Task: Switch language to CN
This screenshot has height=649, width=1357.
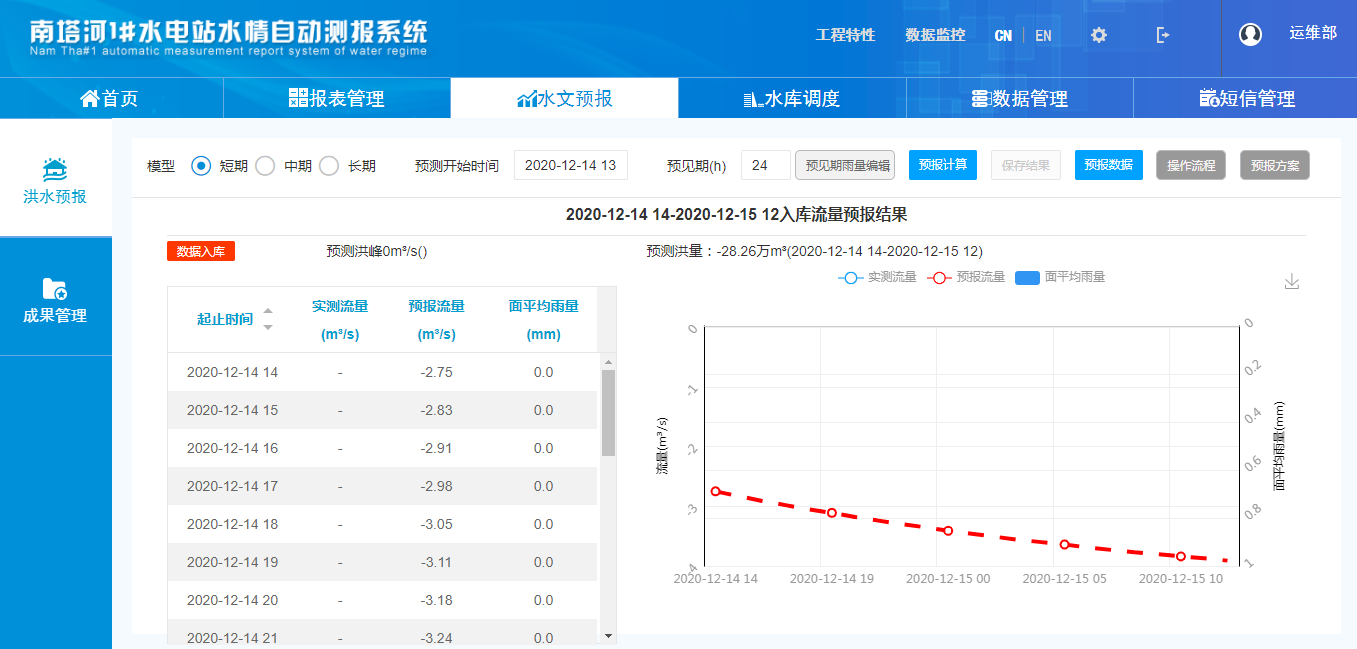Action: click(x=1003, y=35)
